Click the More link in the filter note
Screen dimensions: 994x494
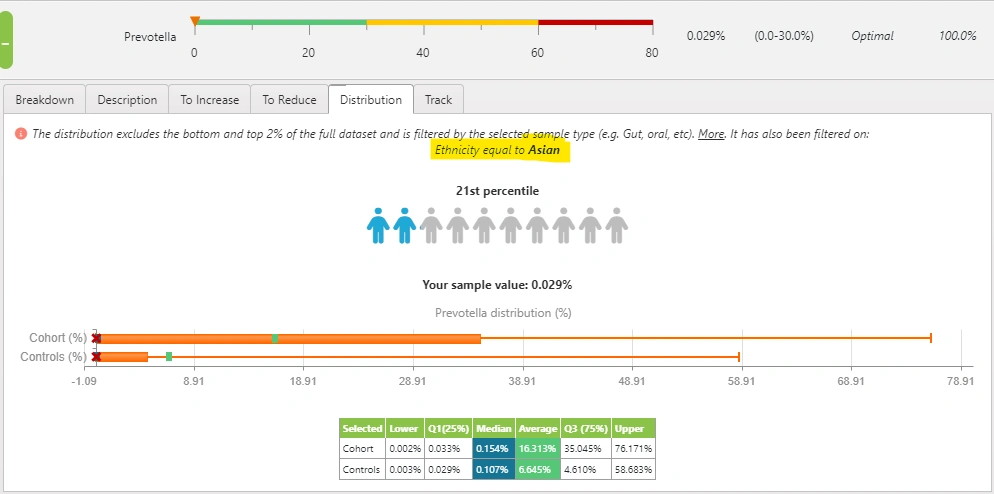pos(711,134)
